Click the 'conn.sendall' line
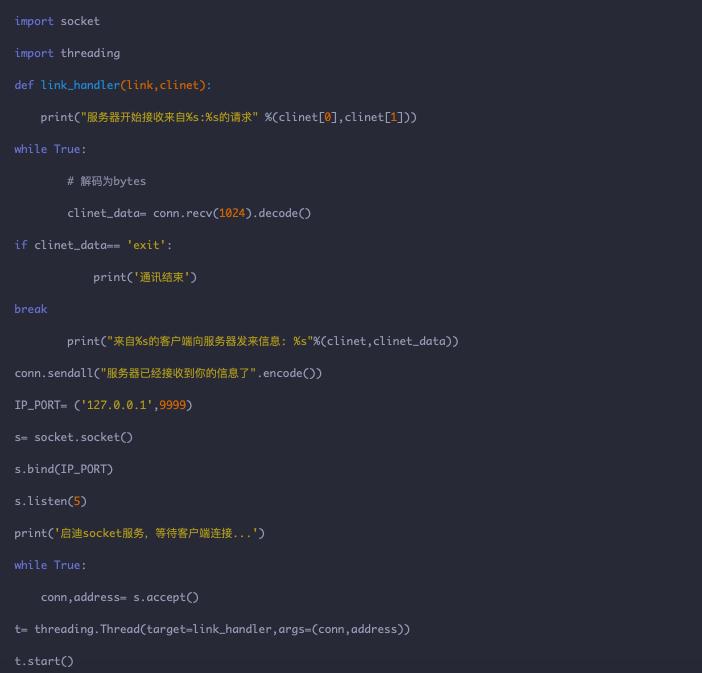The width and height of the screenshot is (702, 673). click(168, 373)
